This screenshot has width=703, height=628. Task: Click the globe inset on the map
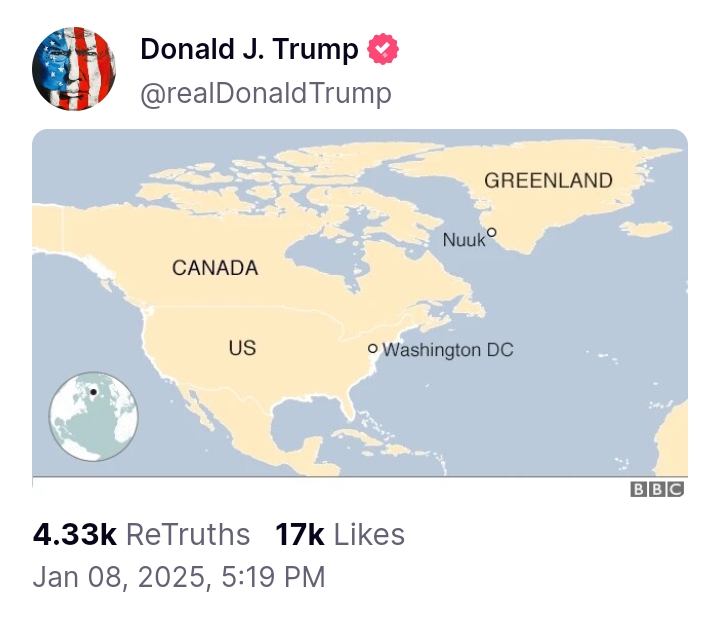point(93,416)
